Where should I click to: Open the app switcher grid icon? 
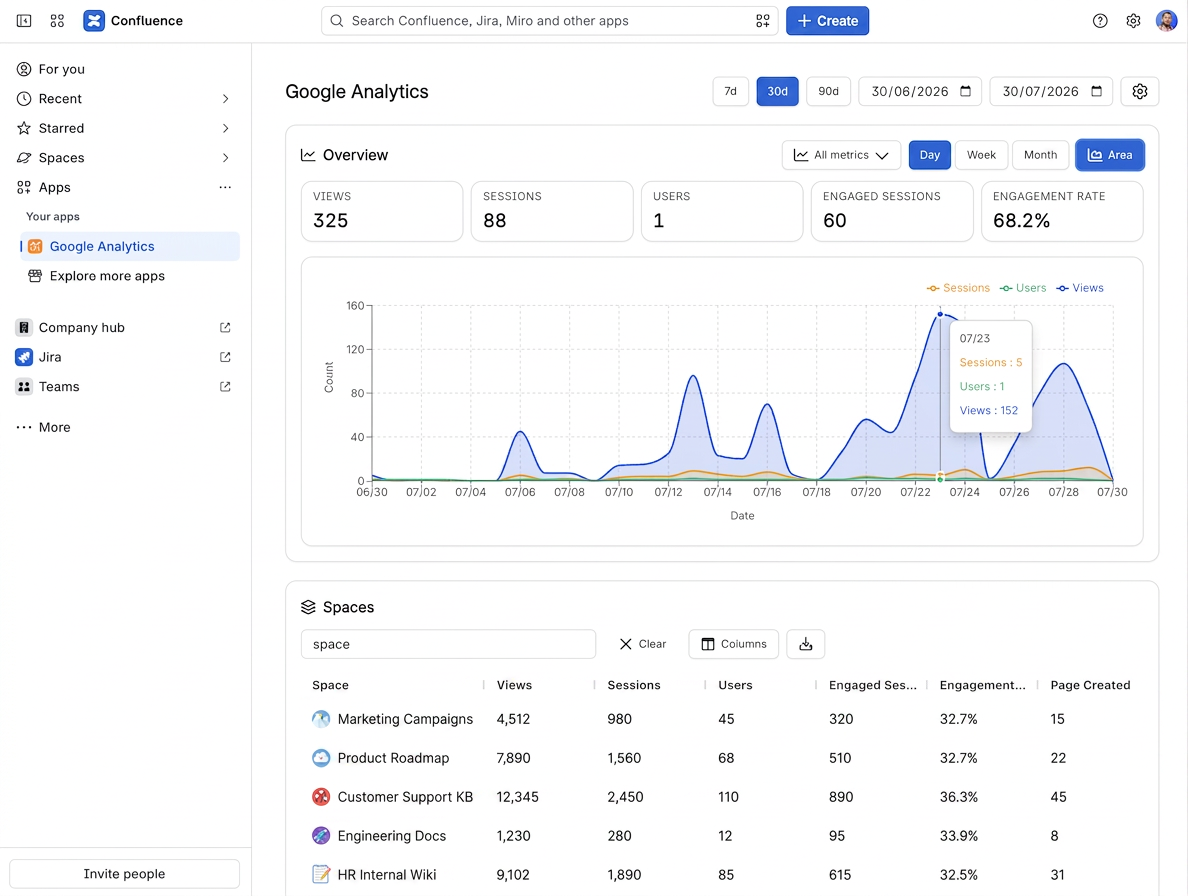[57, 20]
